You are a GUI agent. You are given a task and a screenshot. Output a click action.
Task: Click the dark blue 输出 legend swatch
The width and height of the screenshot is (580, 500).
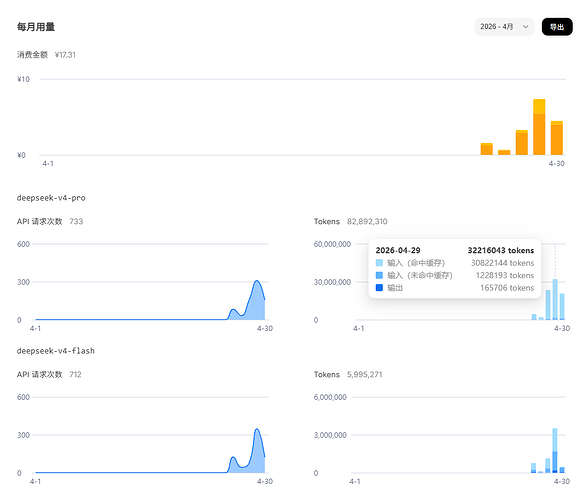pyautogui.click(x=379, y=287)
